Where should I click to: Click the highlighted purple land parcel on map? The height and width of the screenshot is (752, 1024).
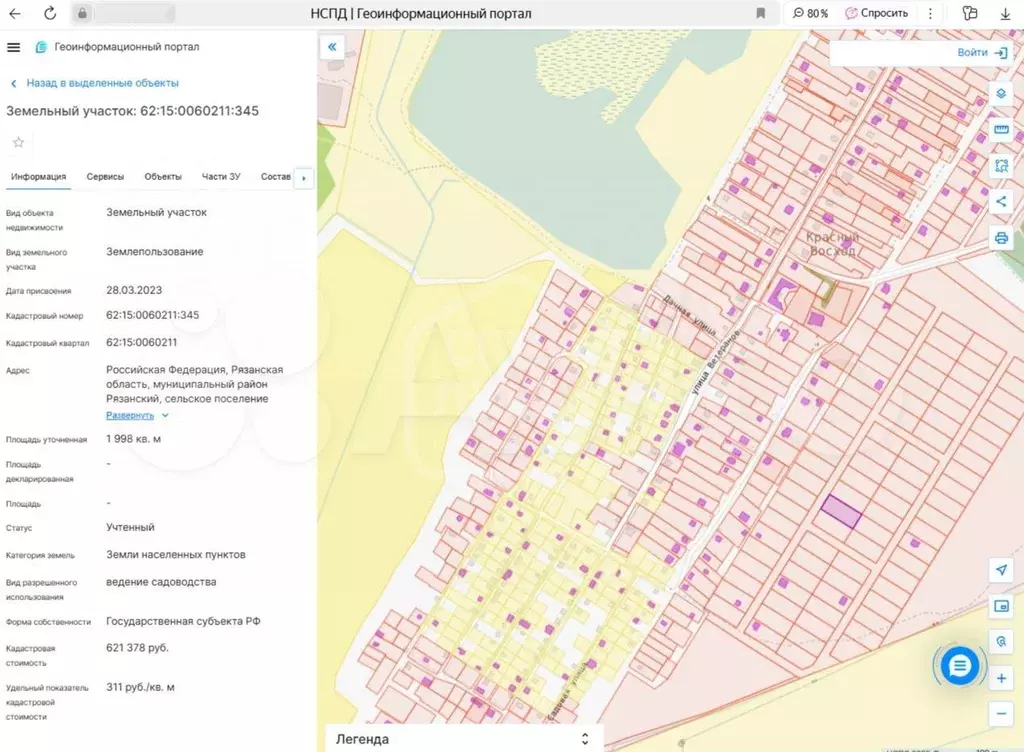pyautogui.click(x=841, y=511)
